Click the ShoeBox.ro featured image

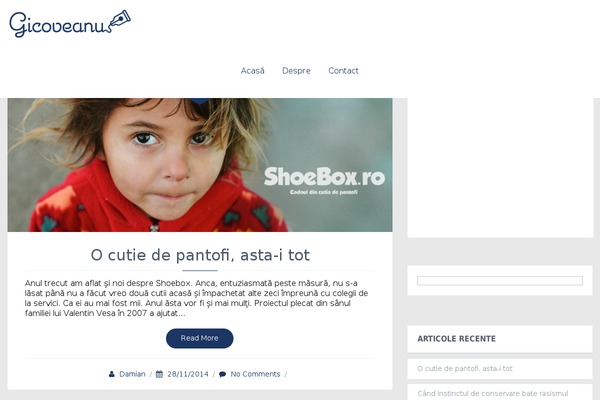pyautogui.click(x=200, y=165)
